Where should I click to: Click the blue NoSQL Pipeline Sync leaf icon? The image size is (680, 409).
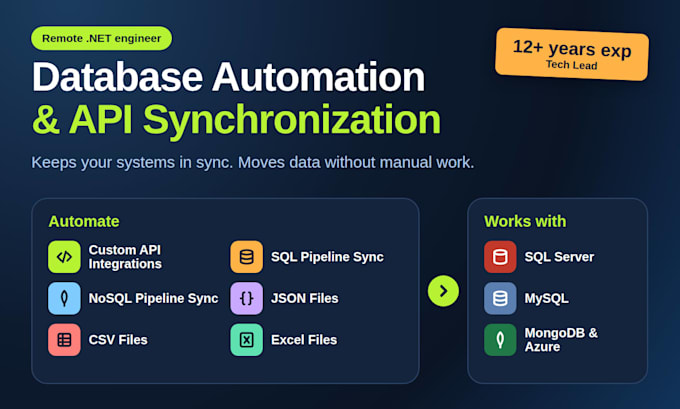point(64,298)
